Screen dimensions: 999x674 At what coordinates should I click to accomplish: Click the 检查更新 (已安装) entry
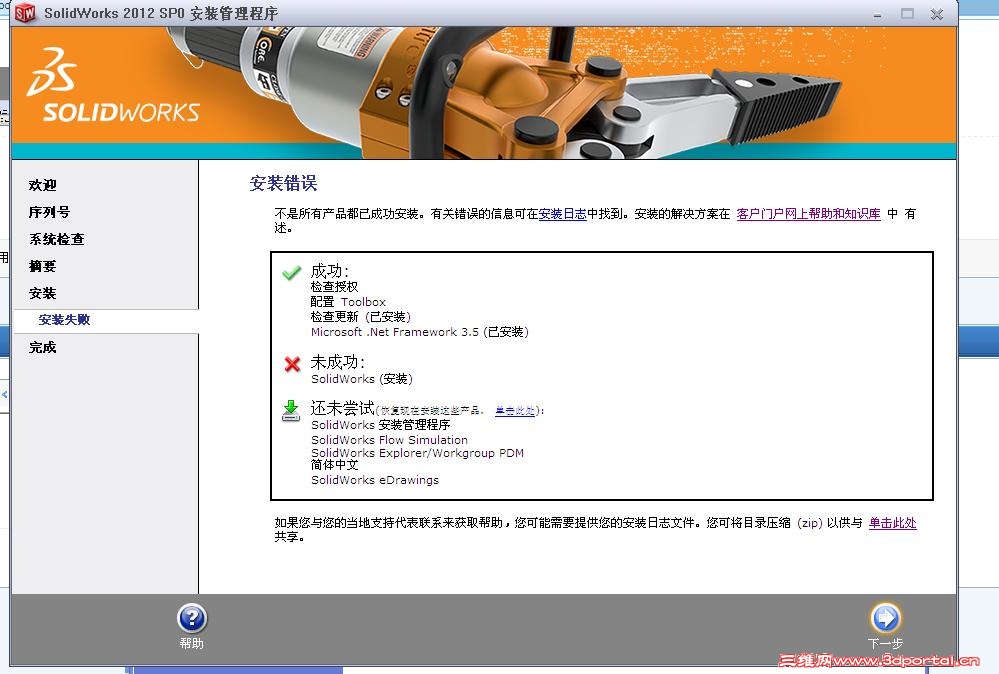(x=361, y=317)
